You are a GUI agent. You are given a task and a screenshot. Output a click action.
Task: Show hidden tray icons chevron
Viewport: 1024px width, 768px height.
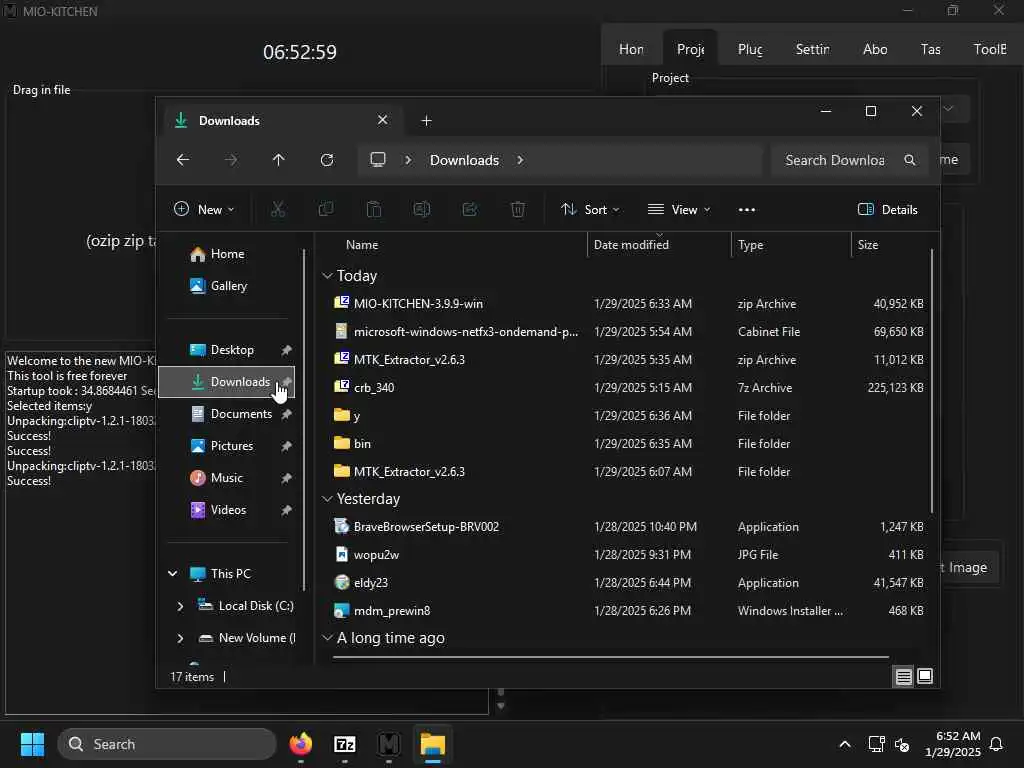(844, 744)
